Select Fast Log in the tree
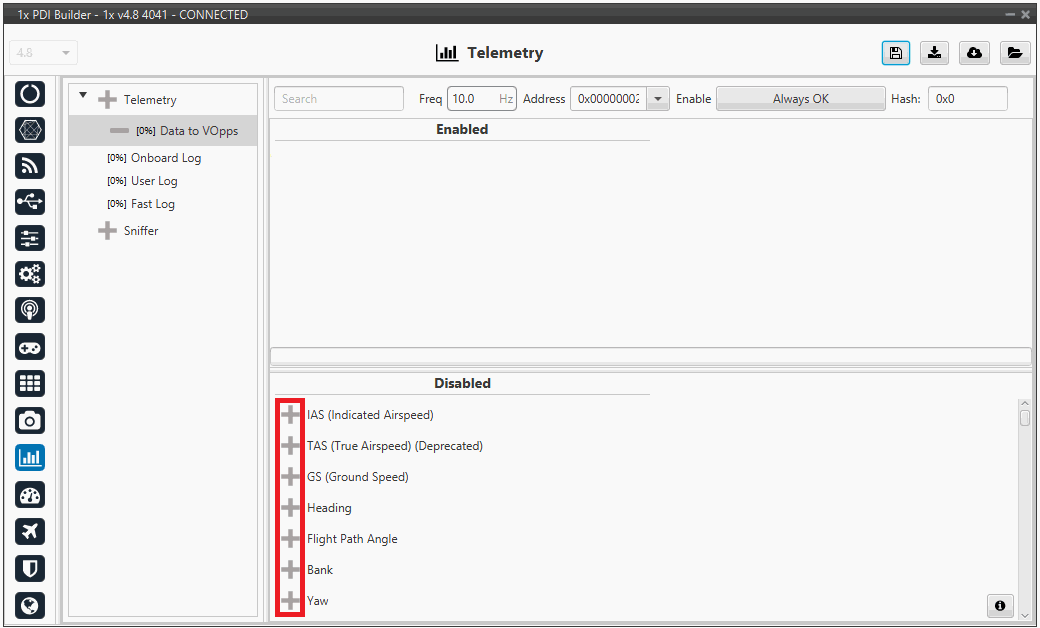Viewport: 1040px width, 628px height. pyautogui.click(x=152, y=204)
